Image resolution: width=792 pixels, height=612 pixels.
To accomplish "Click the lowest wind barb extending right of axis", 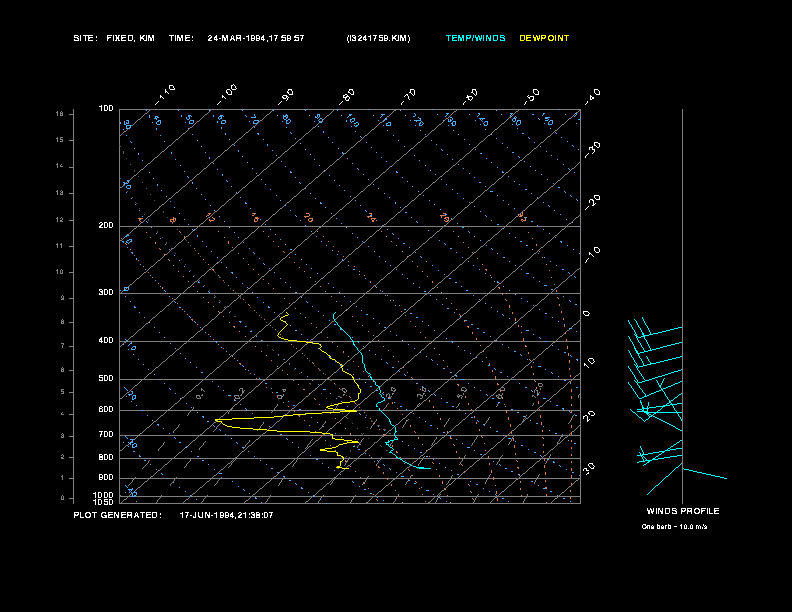I will (705, 474).
